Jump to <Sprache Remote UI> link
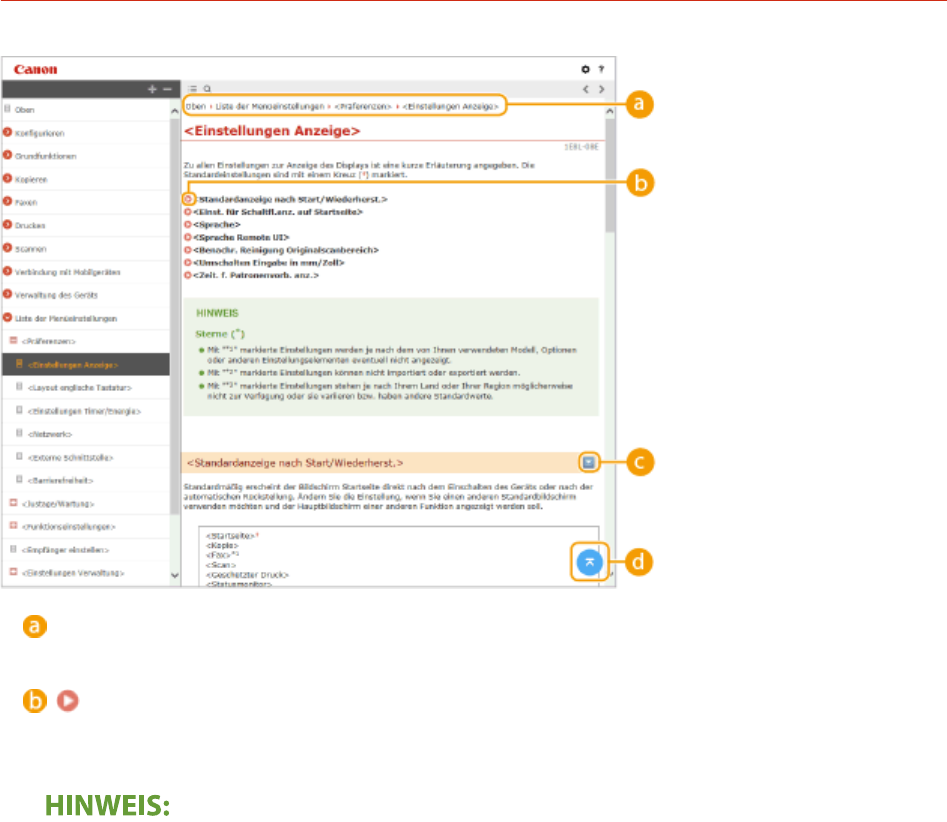This screenshot has width=947, height=822. (x=241, y=237)
